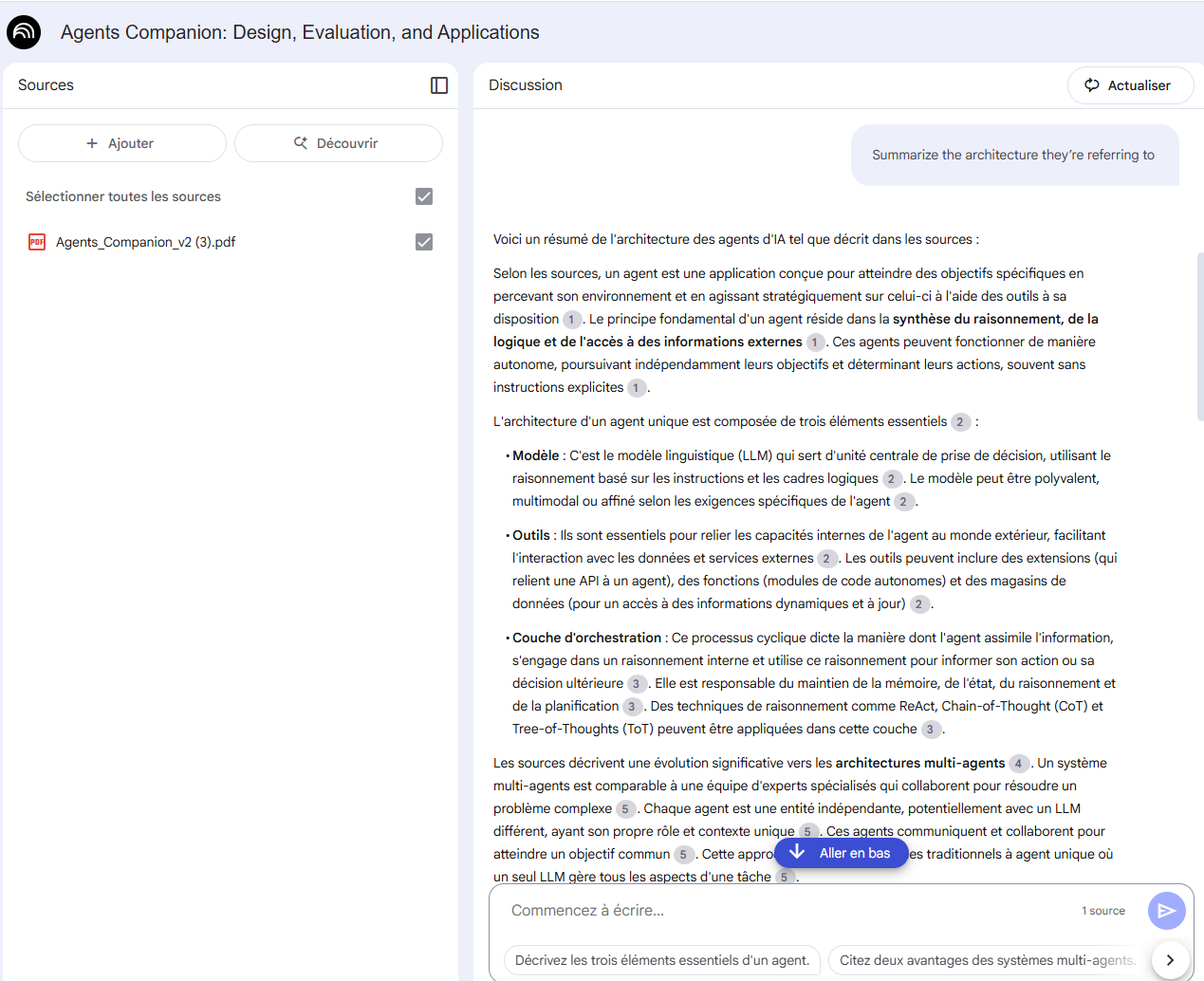The image size is (1204, 981).
Task: Open source Agents_Companion_v2 (3).pdf
Action: click(145, 242)
